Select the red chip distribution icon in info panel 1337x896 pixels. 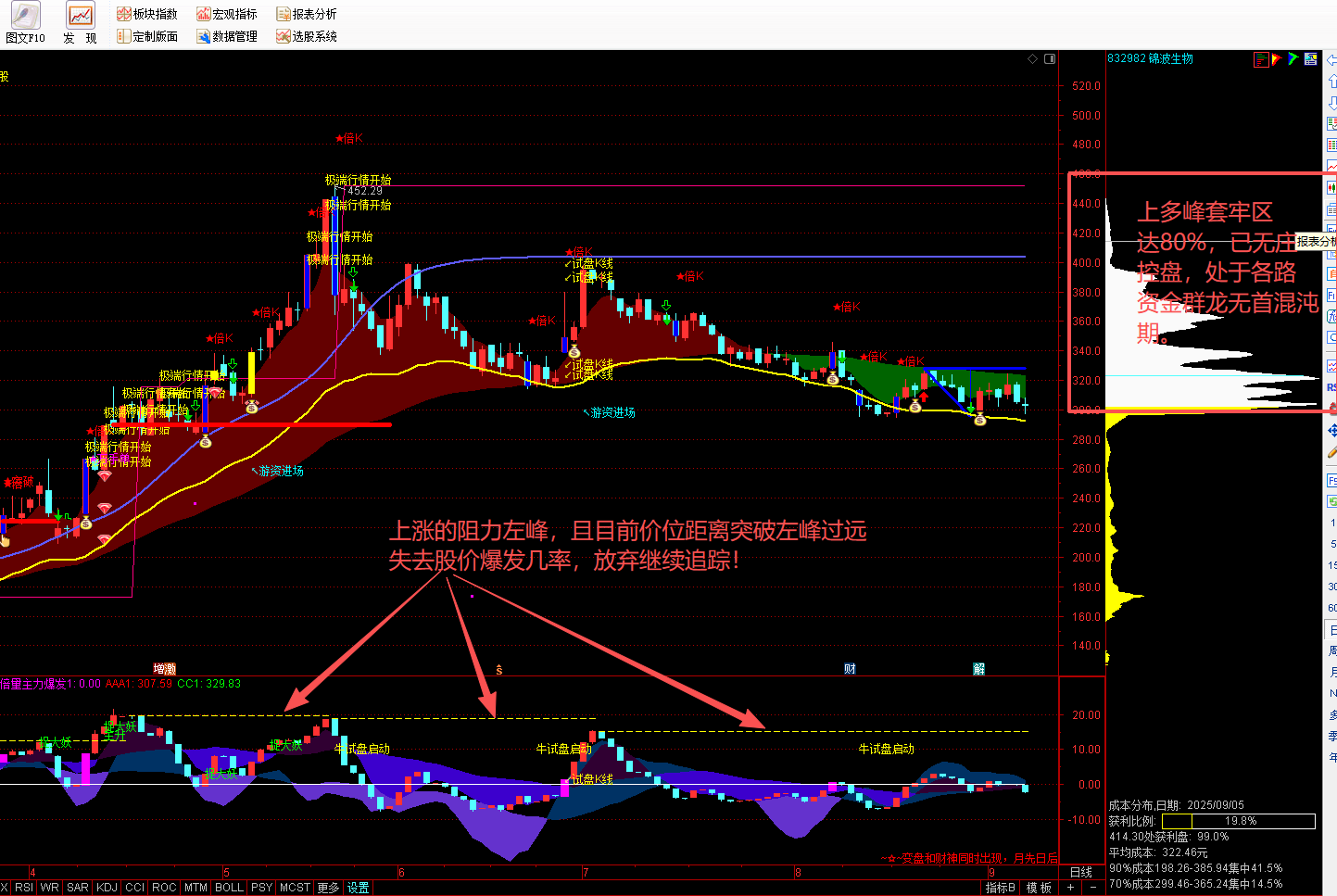1261,59
